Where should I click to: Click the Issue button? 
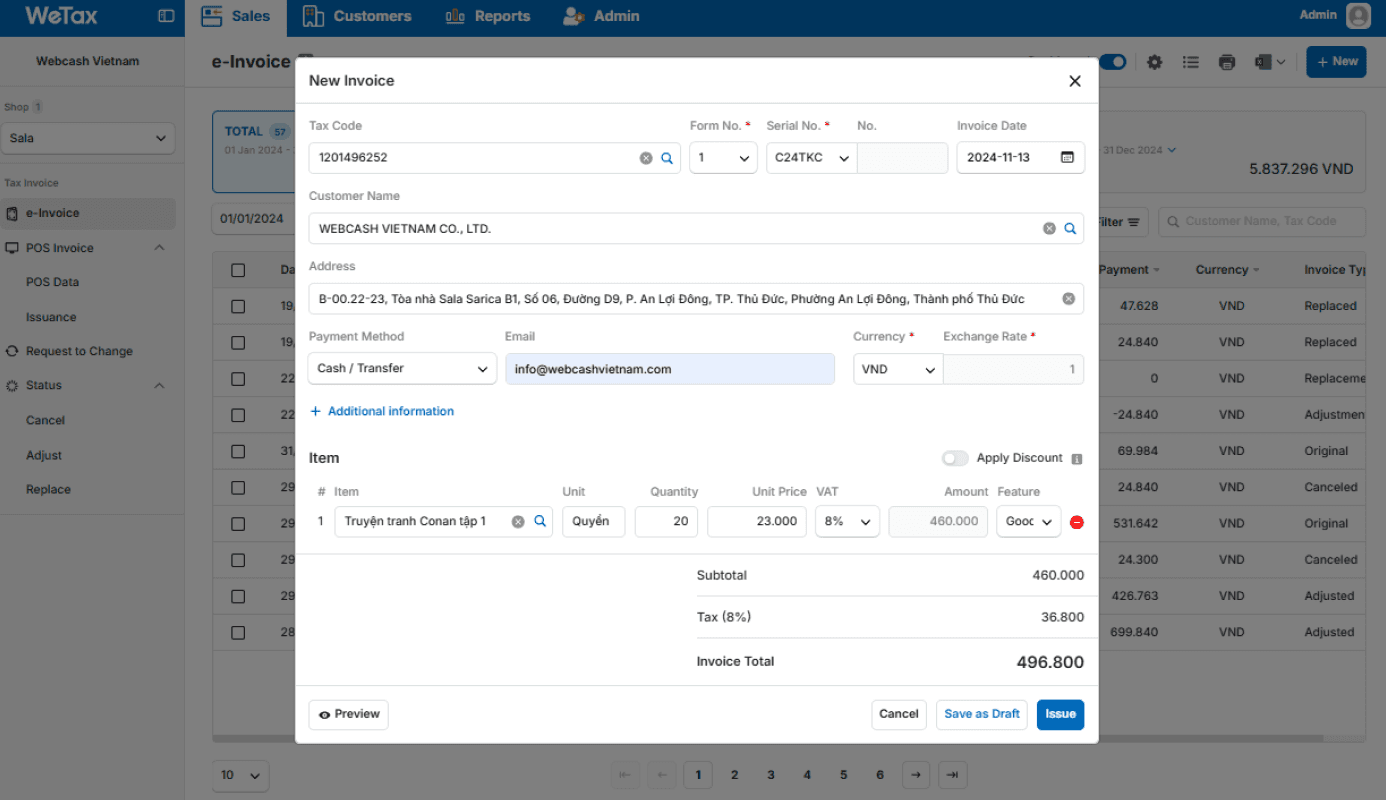pyautogui.click(x=1060, y=714)
